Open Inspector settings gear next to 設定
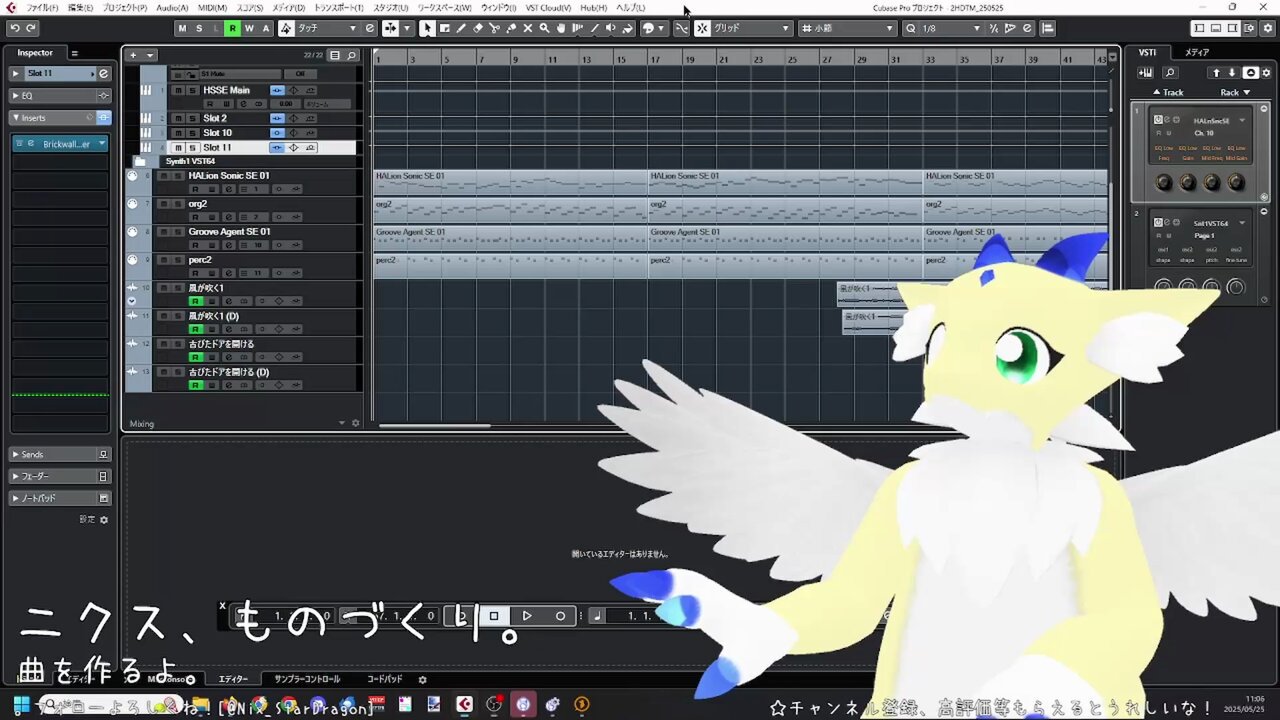1280x720 pixels. click(x=104, y=520)
